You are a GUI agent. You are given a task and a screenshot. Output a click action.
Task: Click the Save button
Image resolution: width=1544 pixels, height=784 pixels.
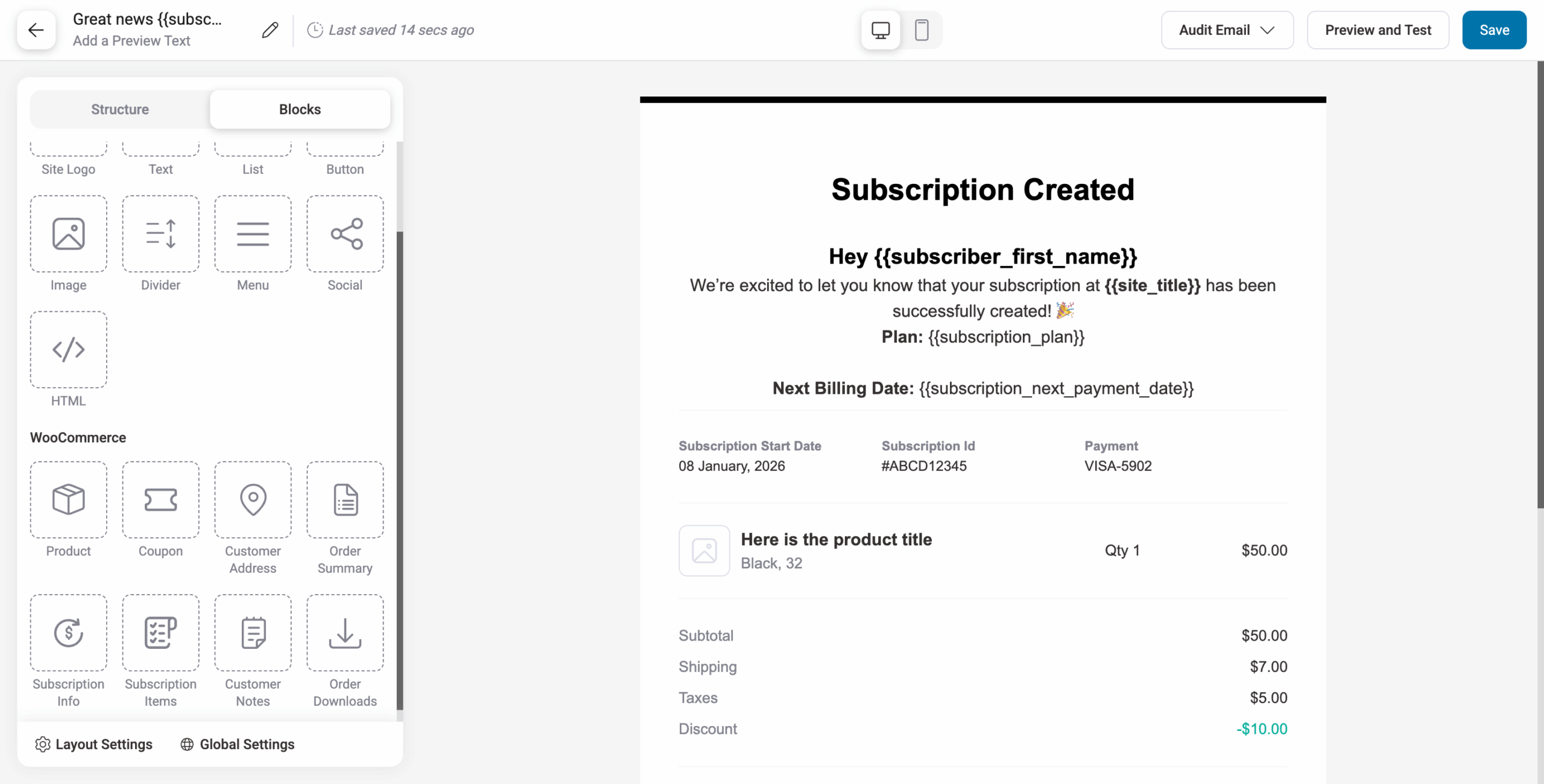pyautogui.click(x=1494, y=30)
